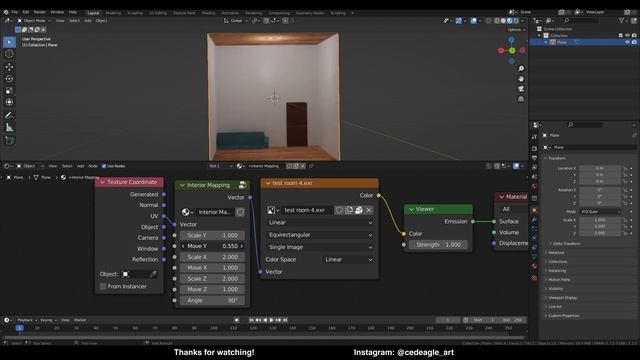Image resolution: width=640 pixels, height=360 pixels.
Task: Open the Linear interpolation dropdown in image node
Action: (x=320, y=222)
